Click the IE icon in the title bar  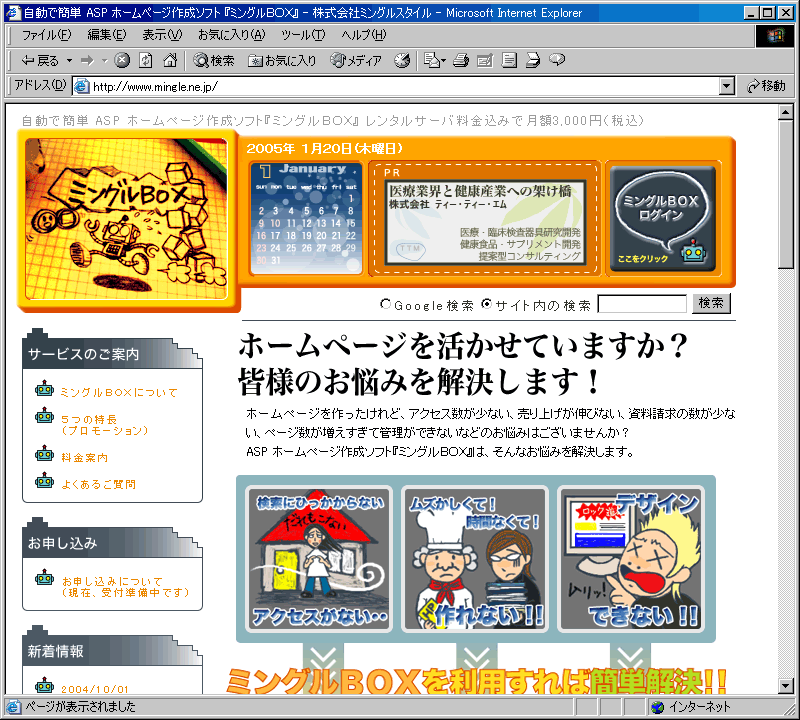click(x=13, y=13)
